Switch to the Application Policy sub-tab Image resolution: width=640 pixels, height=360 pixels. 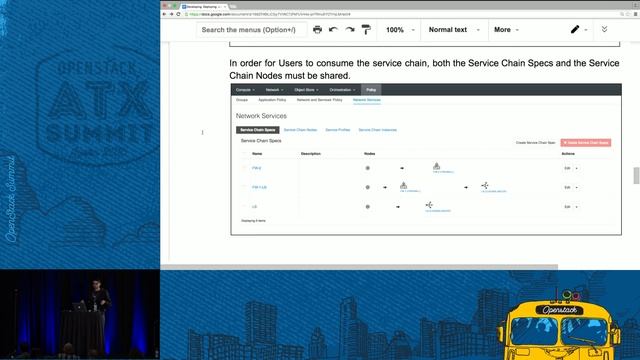click(272, 100)
